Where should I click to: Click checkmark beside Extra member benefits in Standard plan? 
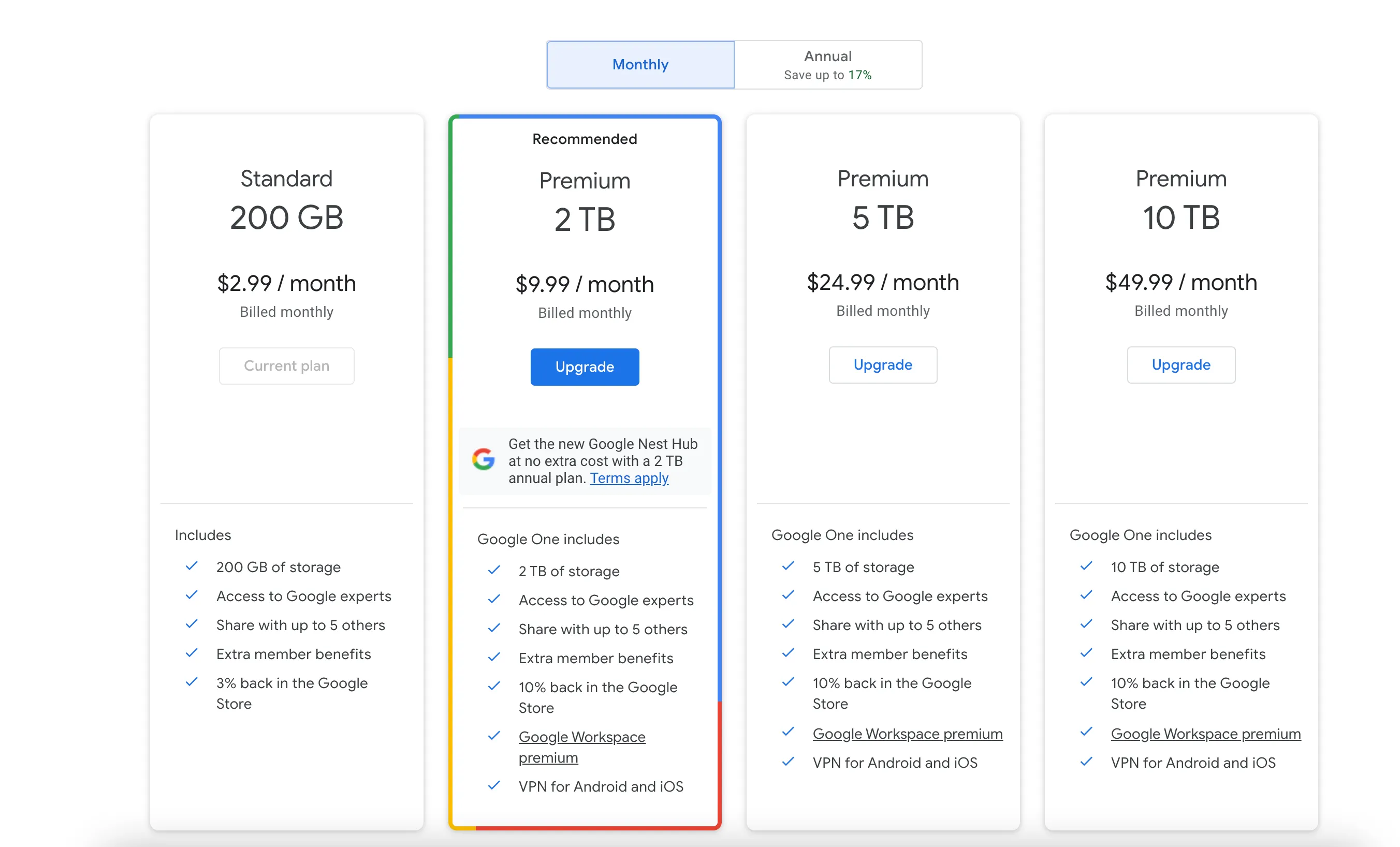pyautogui.click(x=192, y=653)
